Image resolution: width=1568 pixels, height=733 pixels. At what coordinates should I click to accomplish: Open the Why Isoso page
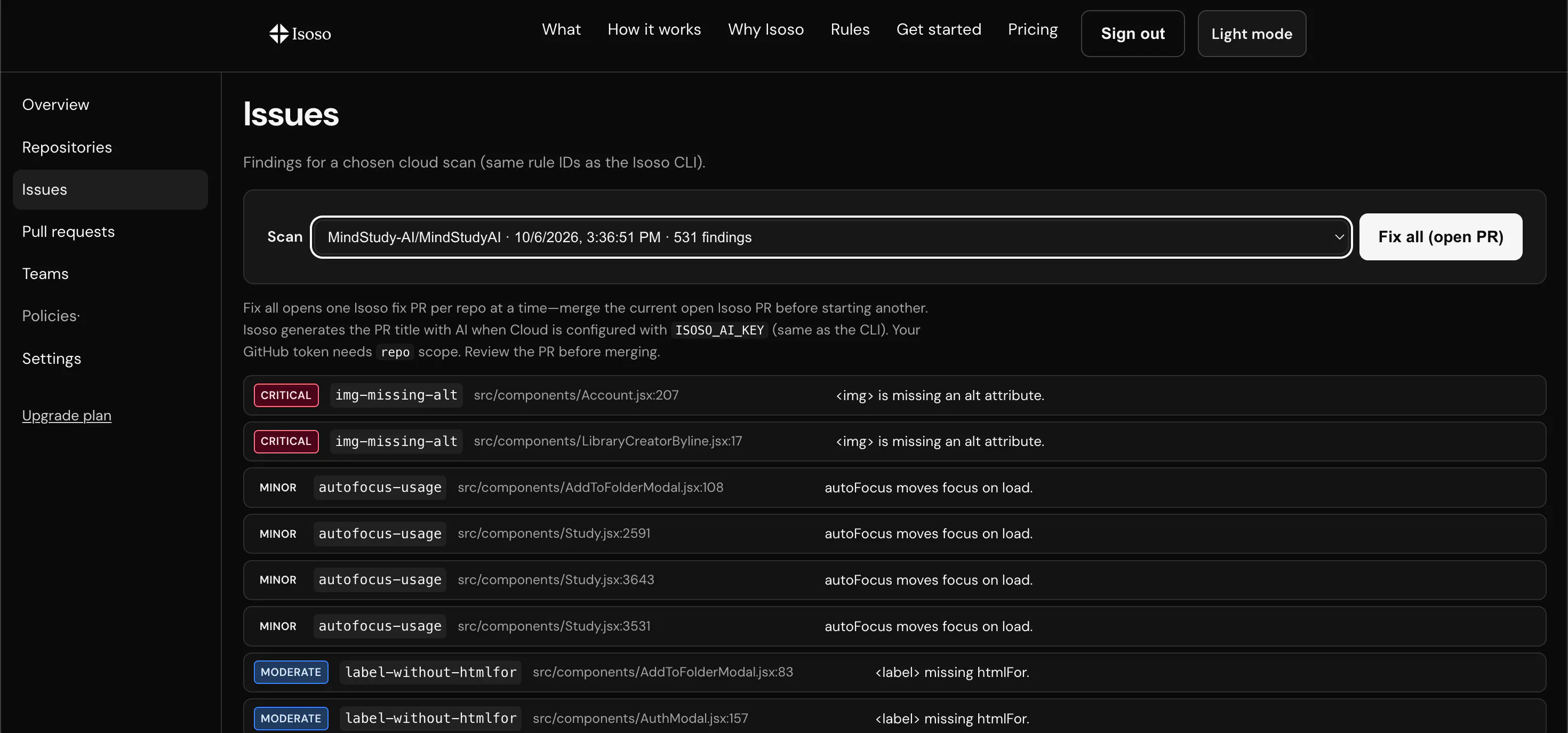766,29
